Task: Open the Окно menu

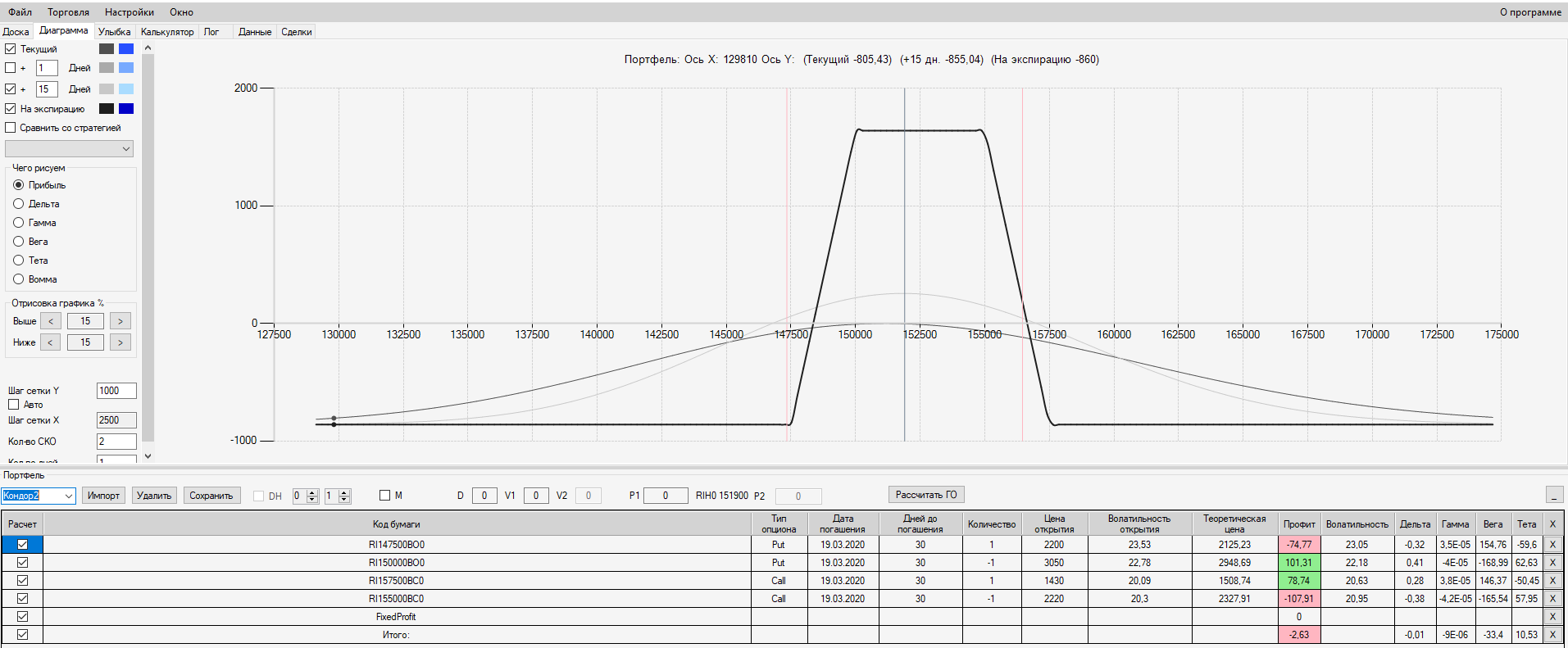Action: click(x=182, y=12)
